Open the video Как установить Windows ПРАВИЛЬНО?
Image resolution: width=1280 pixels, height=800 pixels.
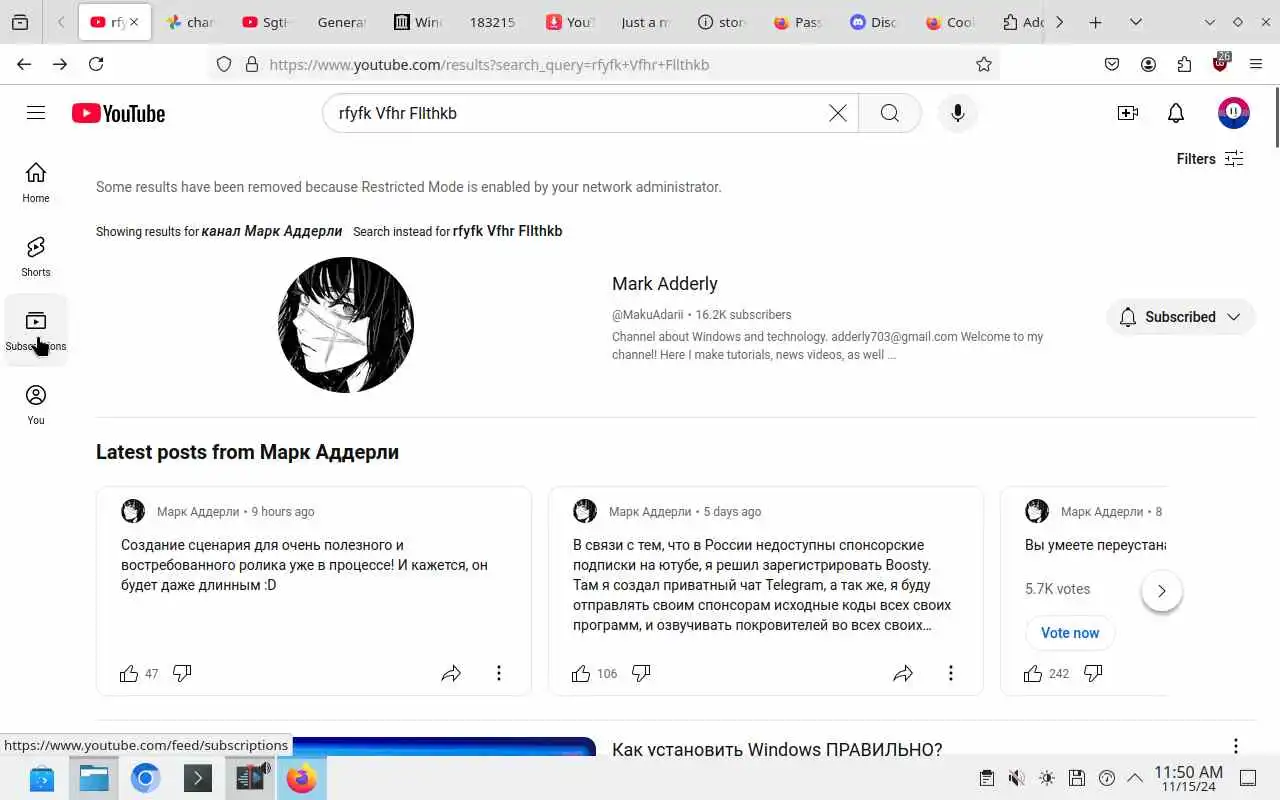coord(777,749)
